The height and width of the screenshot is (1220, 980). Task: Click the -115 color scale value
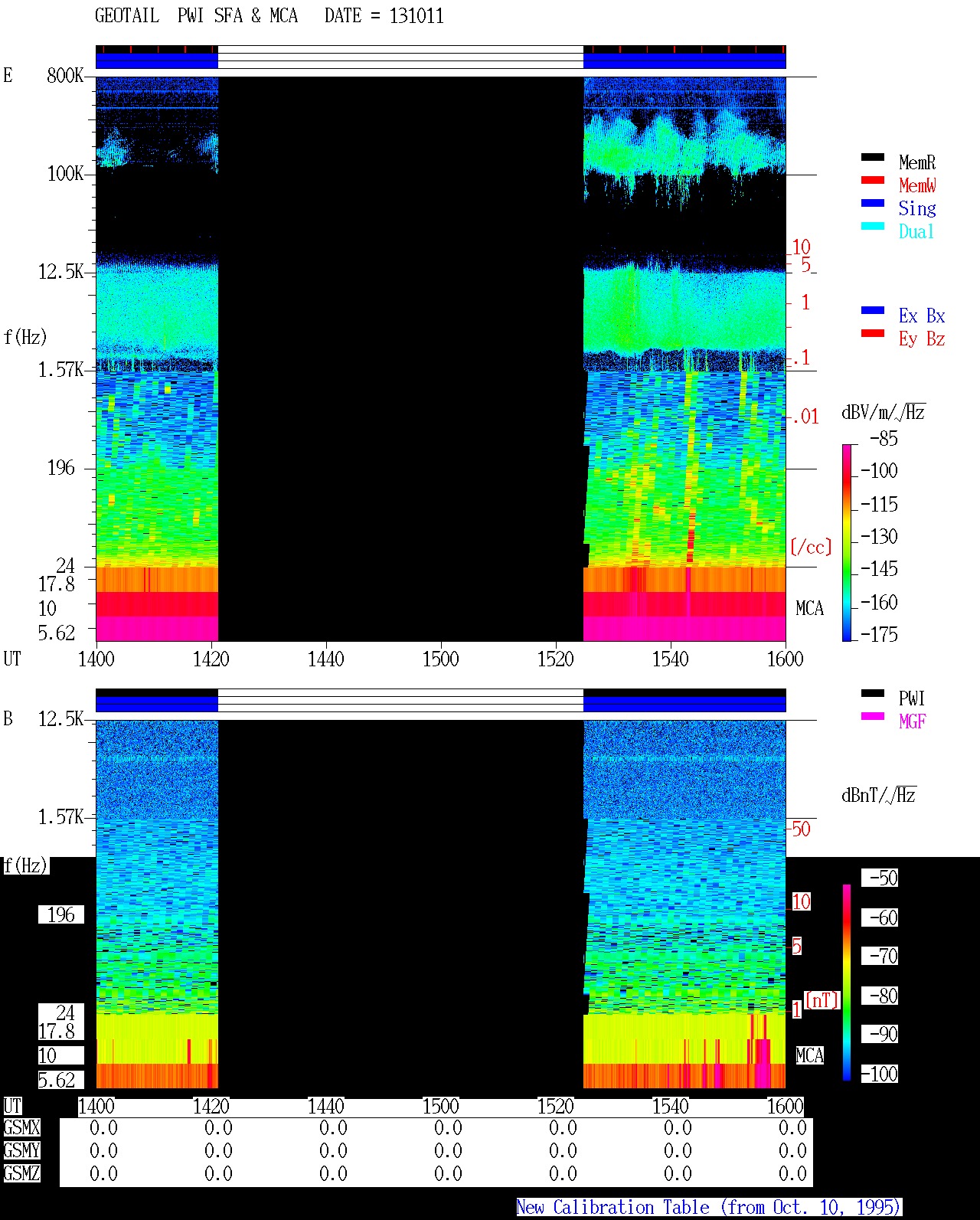pyautogui.click(x=879, y=505)
